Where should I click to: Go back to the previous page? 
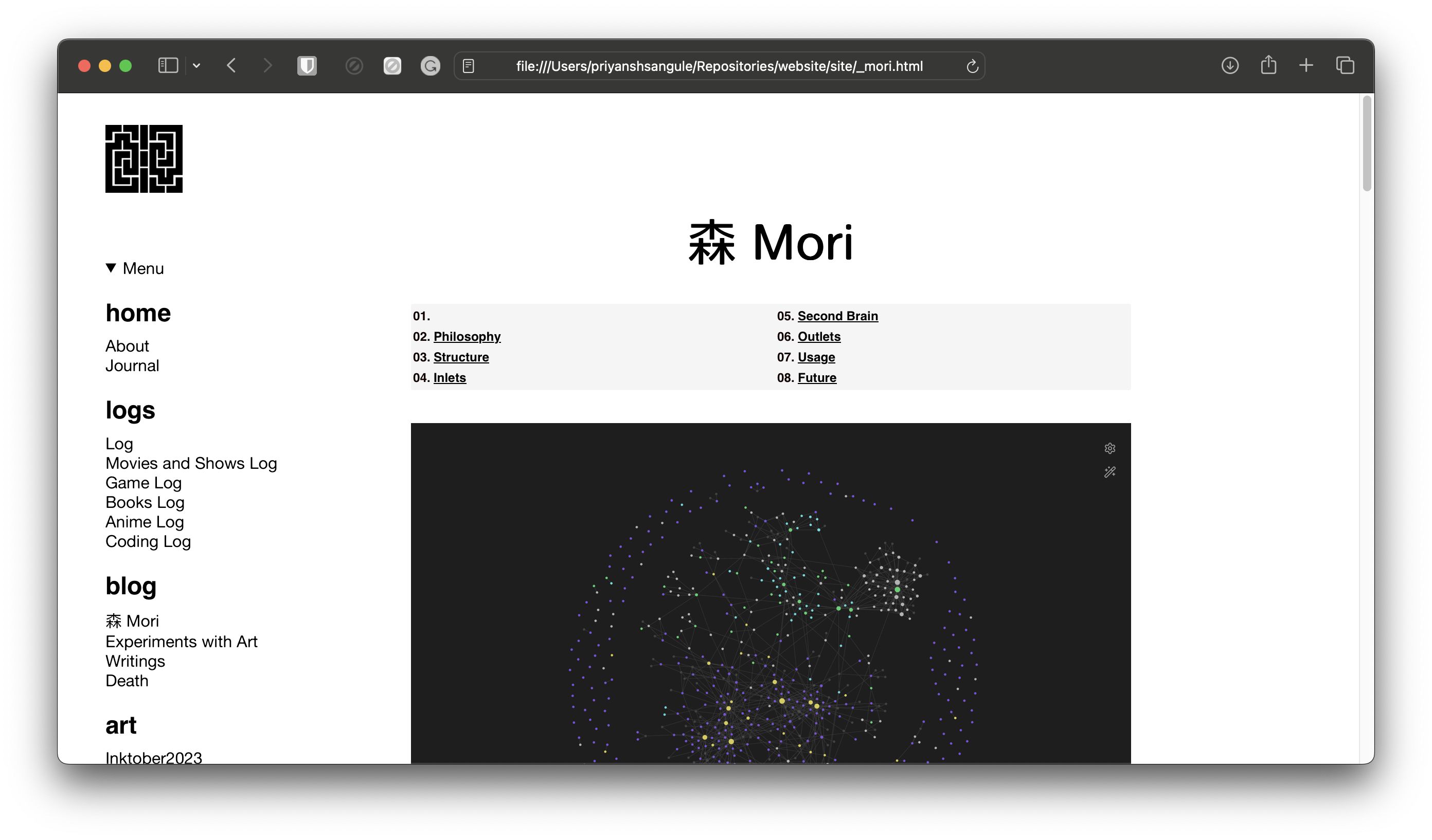pyautogui.click(x=231, y=66)
